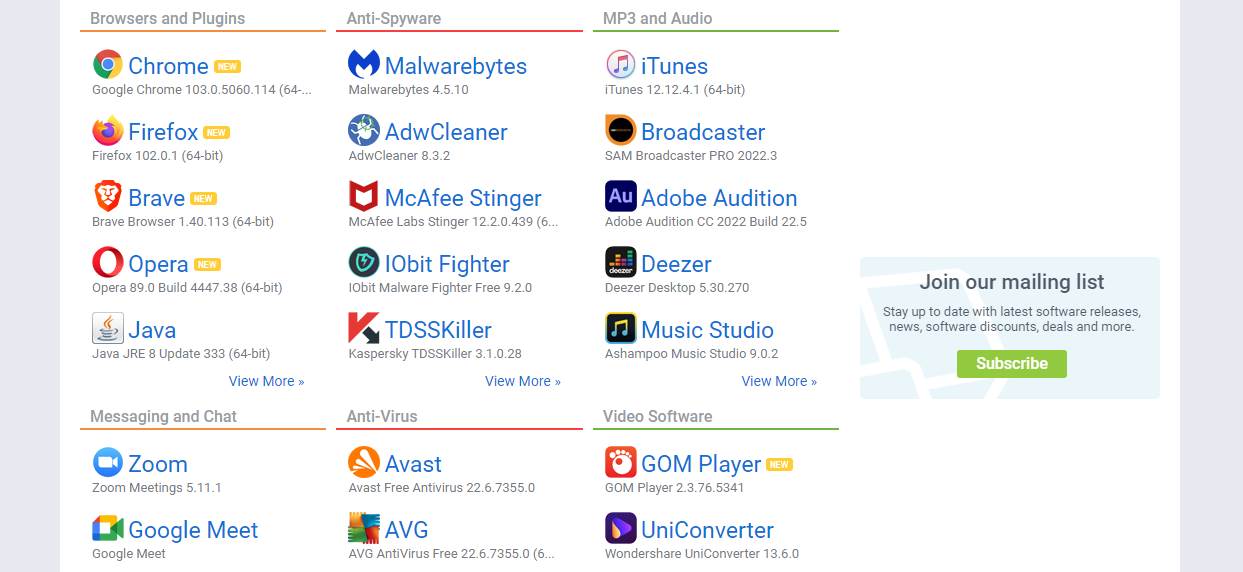
Task: Select the Deezer app icon
Action: pyautogui.click(x=621, y=263)
